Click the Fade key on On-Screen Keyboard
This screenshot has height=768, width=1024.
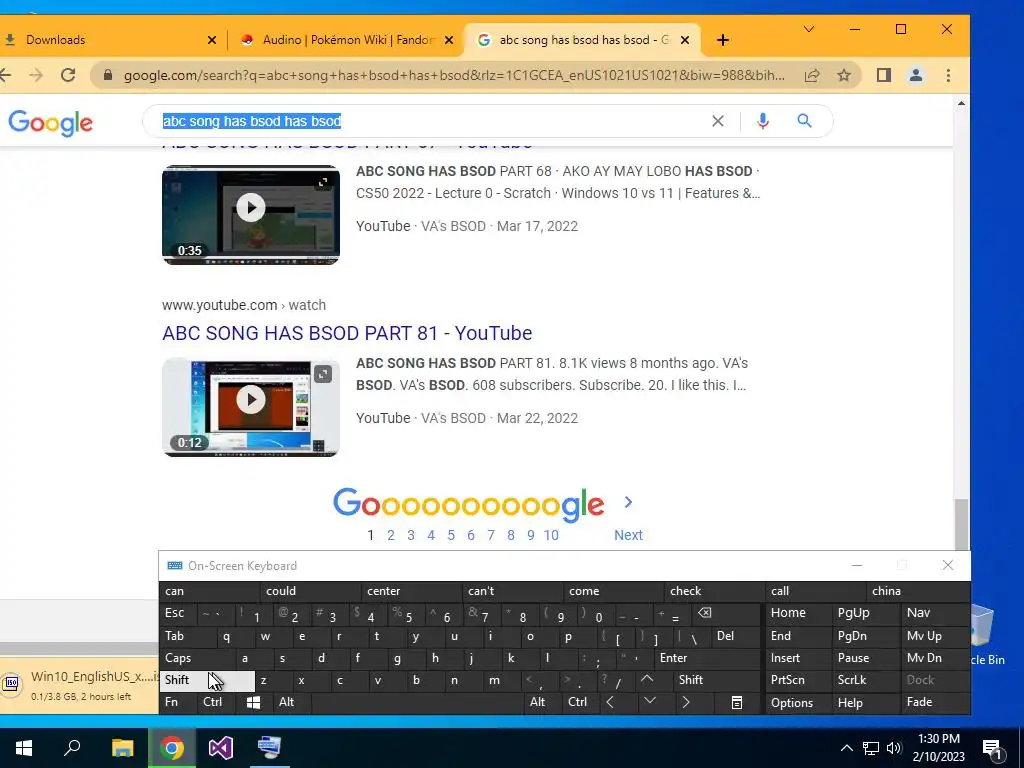pyautogui.click(x=936, y=702)
